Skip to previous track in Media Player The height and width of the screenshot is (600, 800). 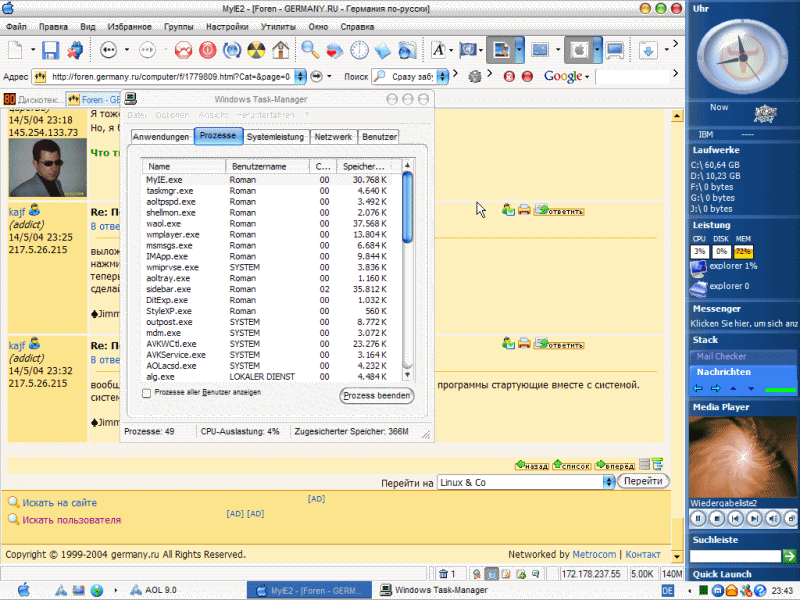click(735, 518)
